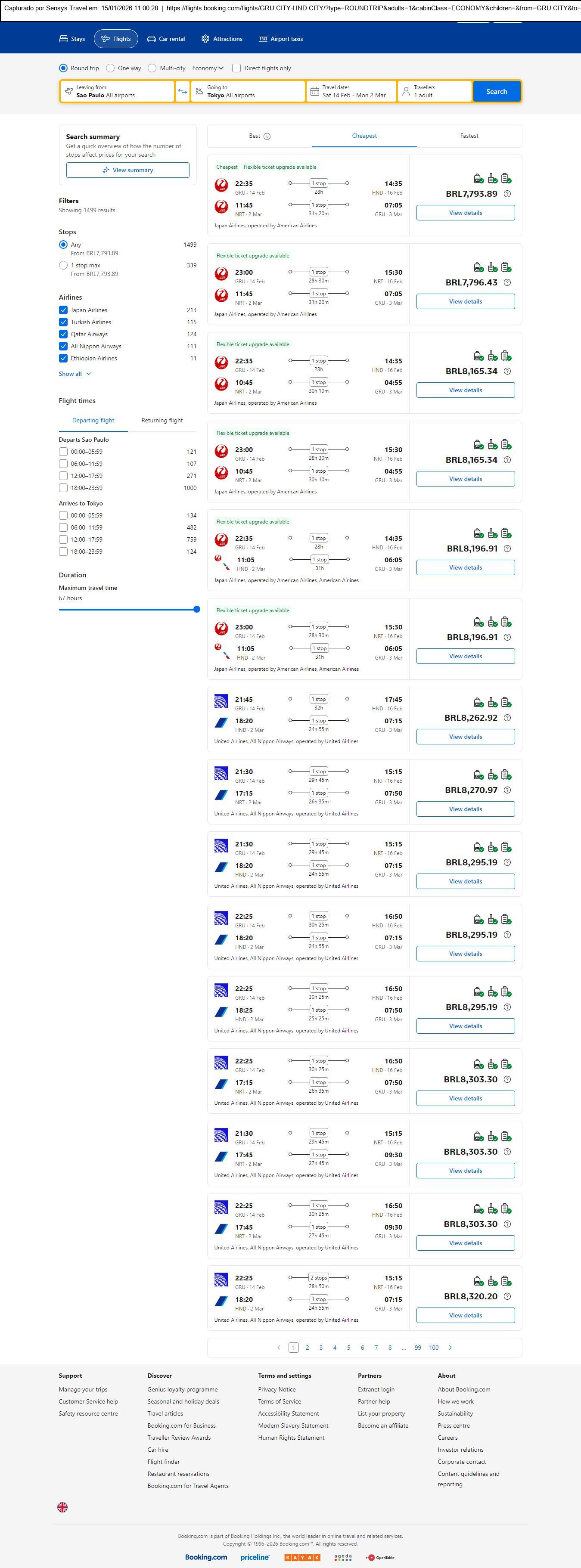Click the help icon next to BRL8,320.20 price
Viewport: 581px width, 1568px height.
tap(507, 1296)
